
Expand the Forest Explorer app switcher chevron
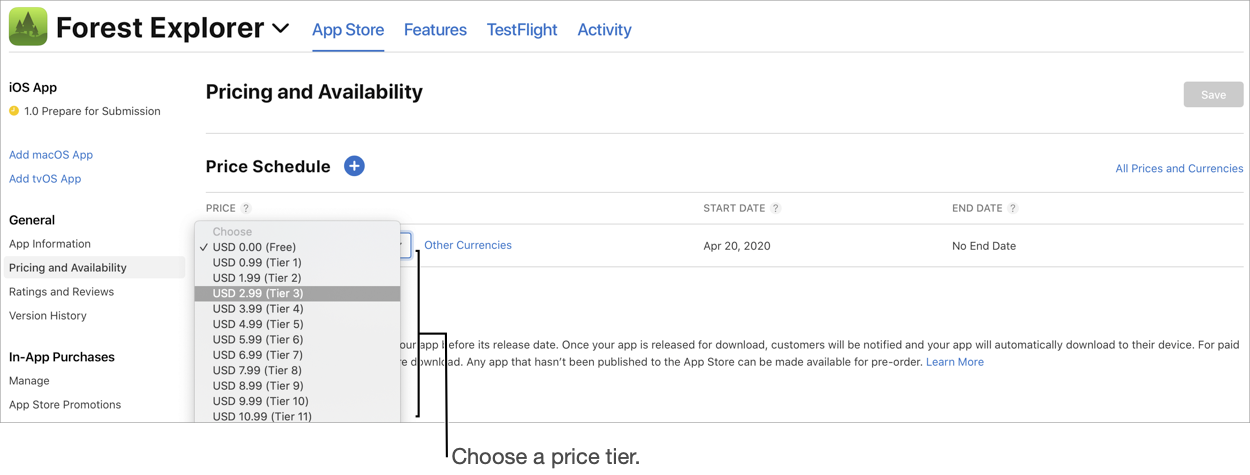(281, 29)
